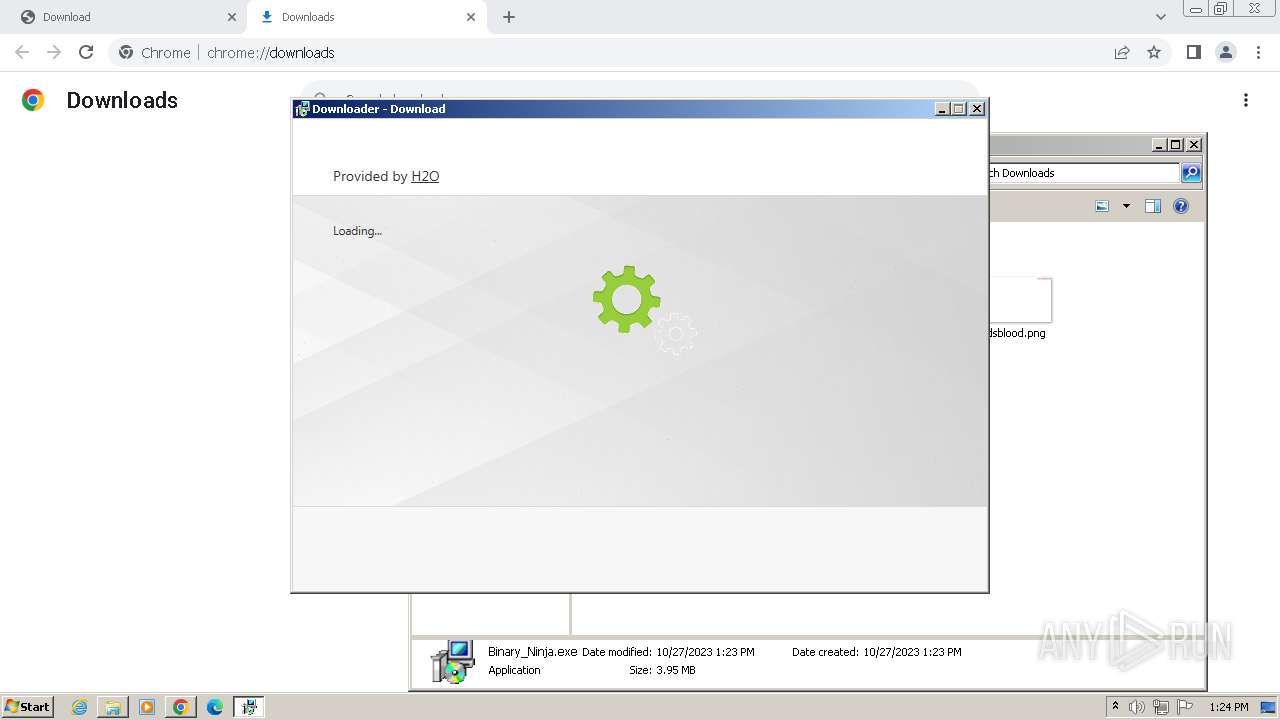Close the Explorer Downloads window
This screenshot has width=1280, height=720.
(x=1193, y=145)
